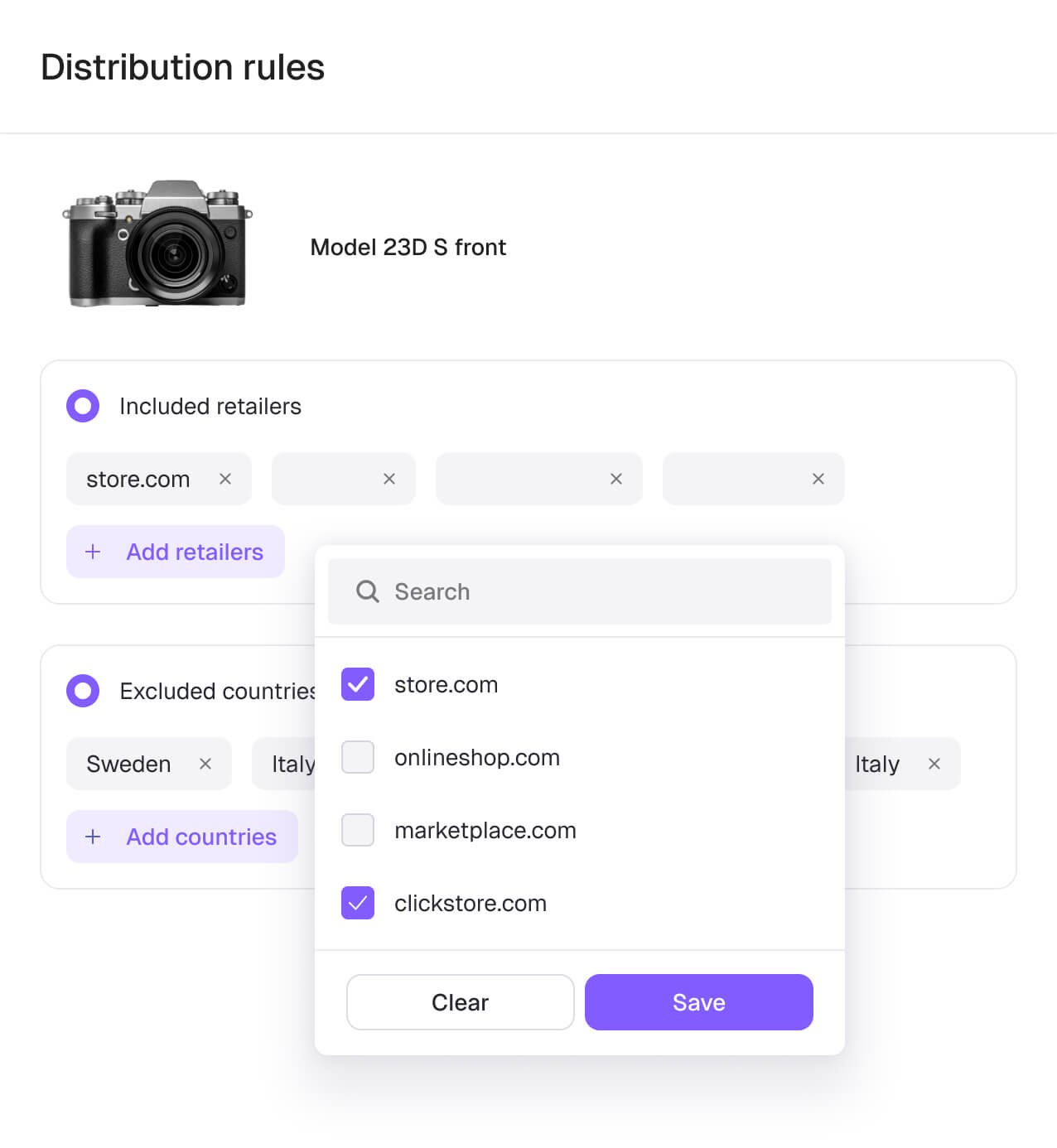This screenshot has width=1057, height=1148.
Task: Uncheck the clickstore.com checkbox
Action: click(358, 903)
